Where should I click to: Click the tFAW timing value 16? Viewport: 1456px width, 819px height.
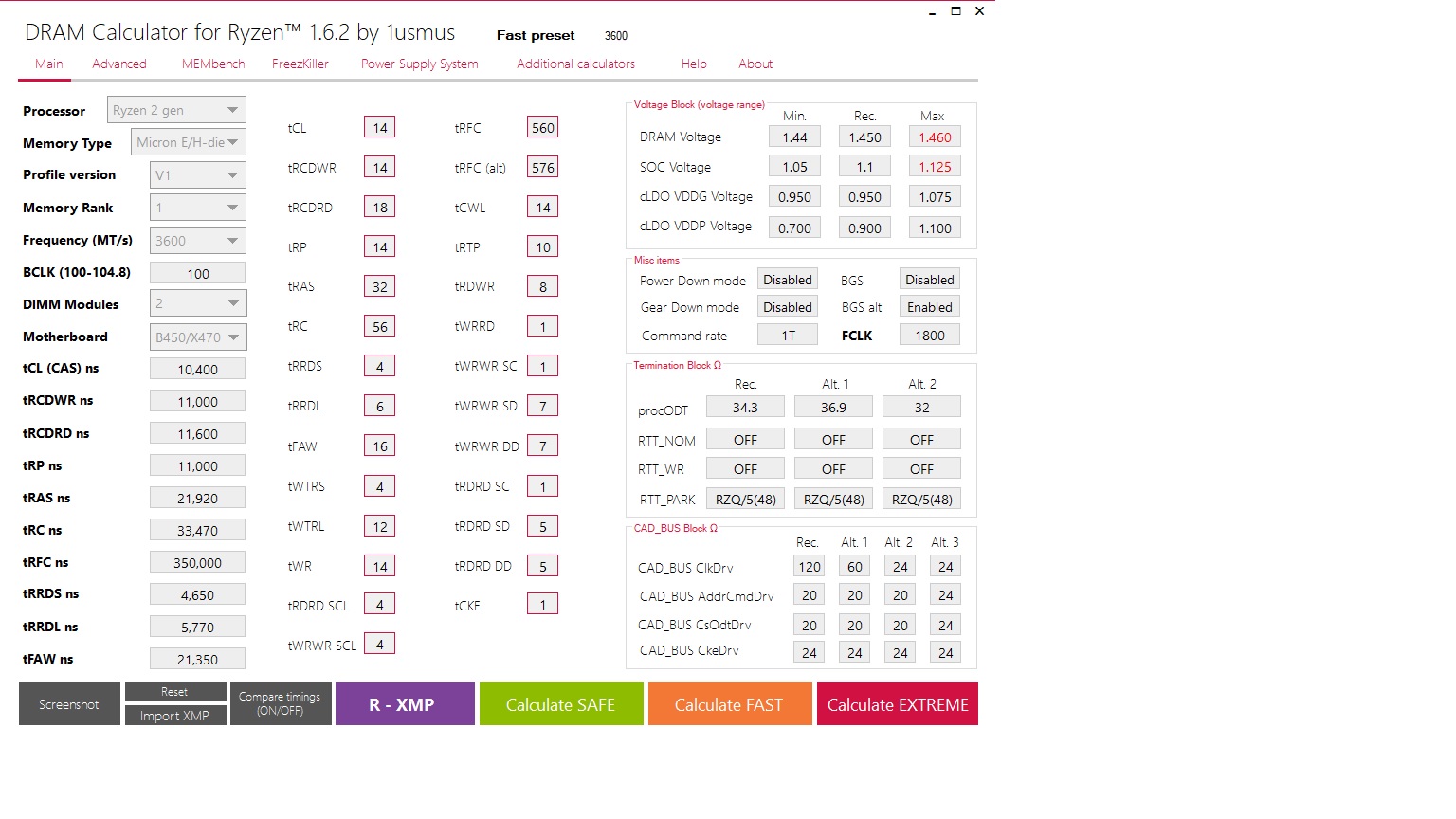380,446
